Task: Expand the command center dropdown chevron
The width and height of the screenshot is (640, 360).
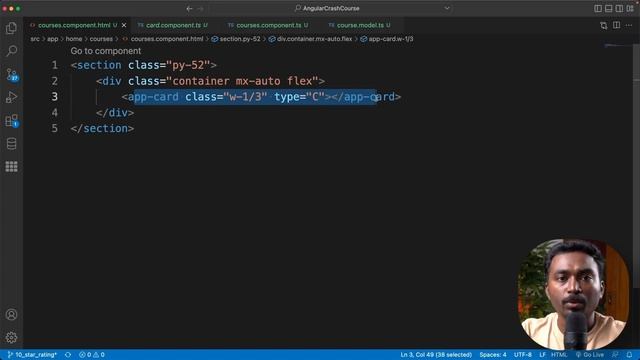Action: click(447, 8)
